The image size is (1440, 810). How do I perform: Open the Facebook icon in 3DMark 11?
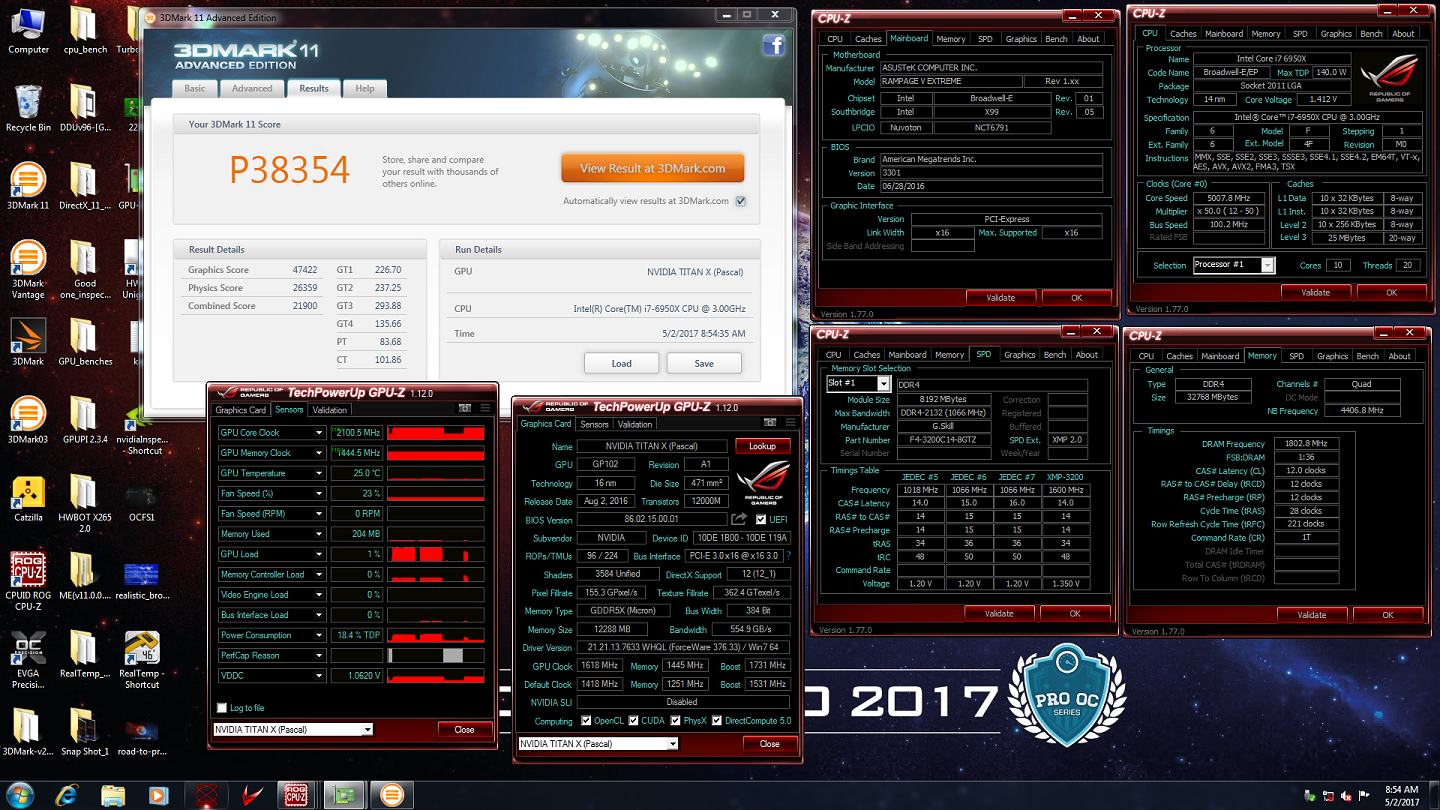pos(773,45)
